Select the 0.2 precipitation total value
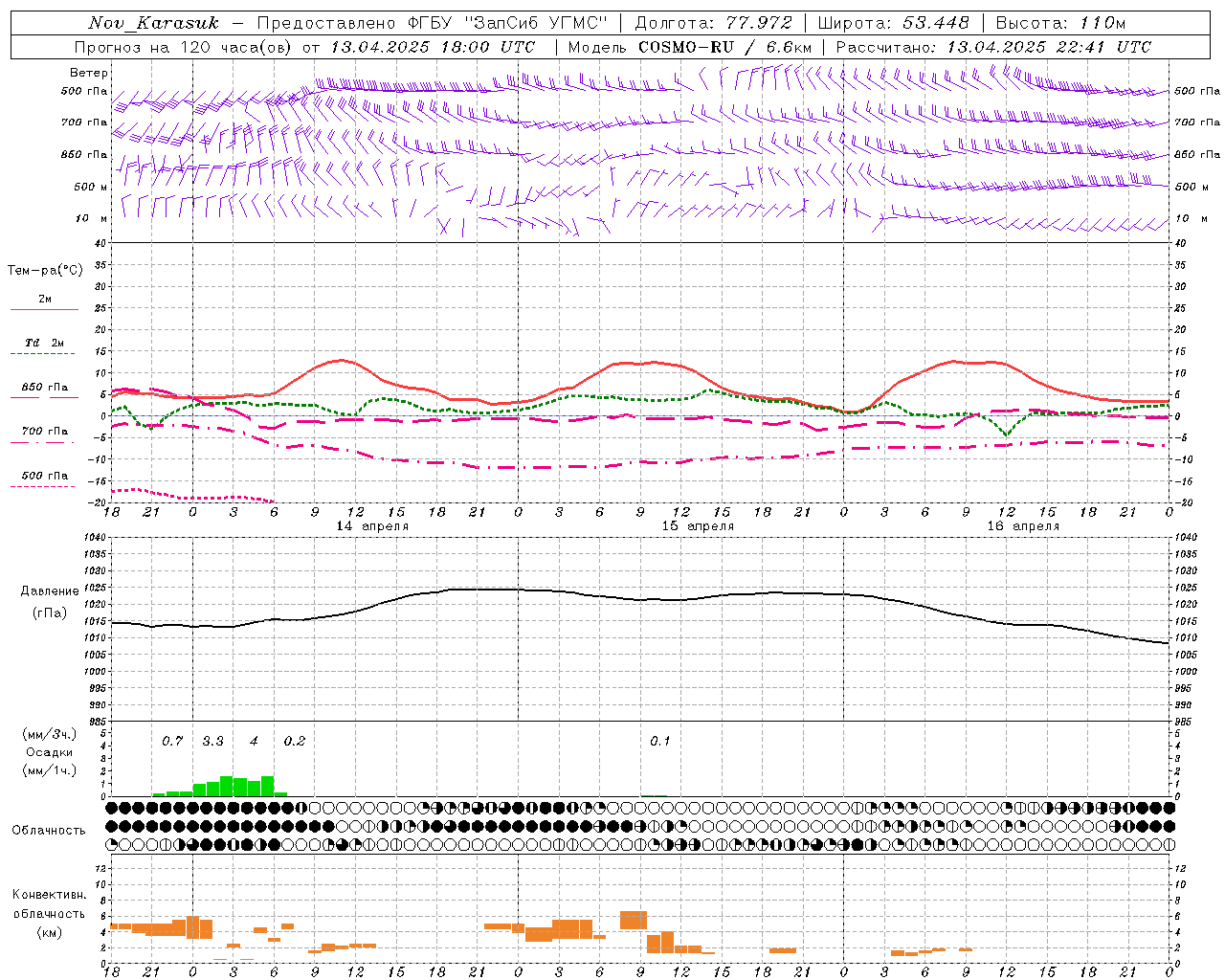The height and width of the screenshot is (980, 1225). (295, 741)
